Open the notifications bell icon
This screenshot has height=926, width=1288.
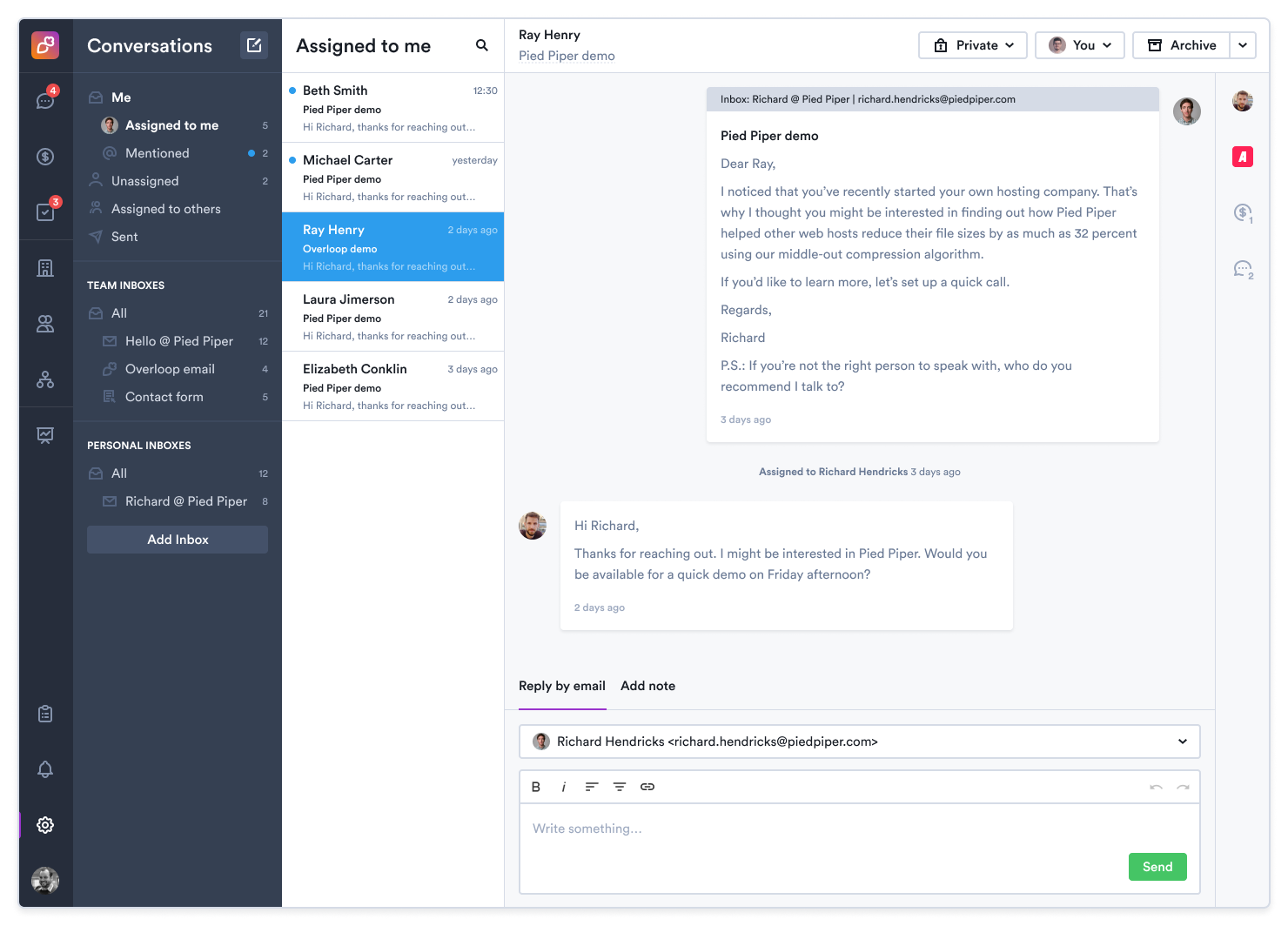coord(45,769)
